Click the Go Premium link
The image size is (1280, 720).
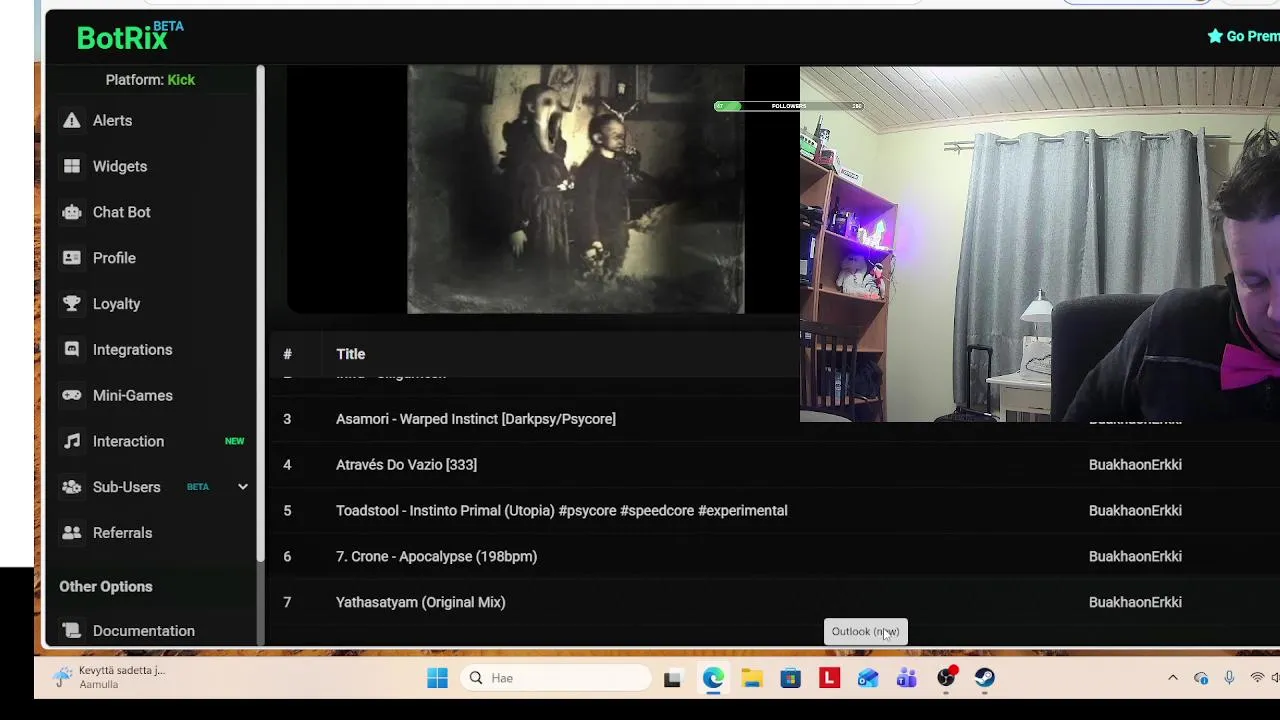1243,36
